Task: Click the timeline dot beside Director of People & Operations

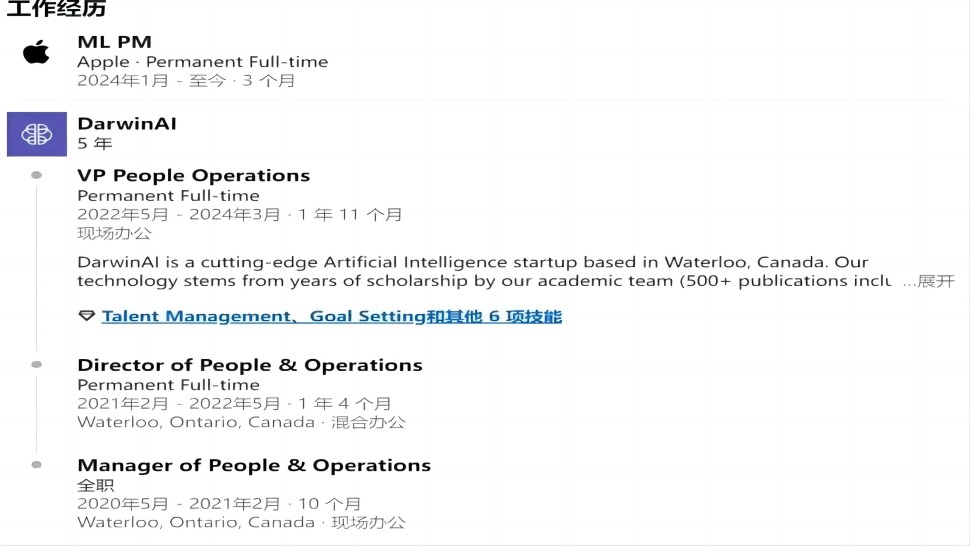Action: (37, 365)
